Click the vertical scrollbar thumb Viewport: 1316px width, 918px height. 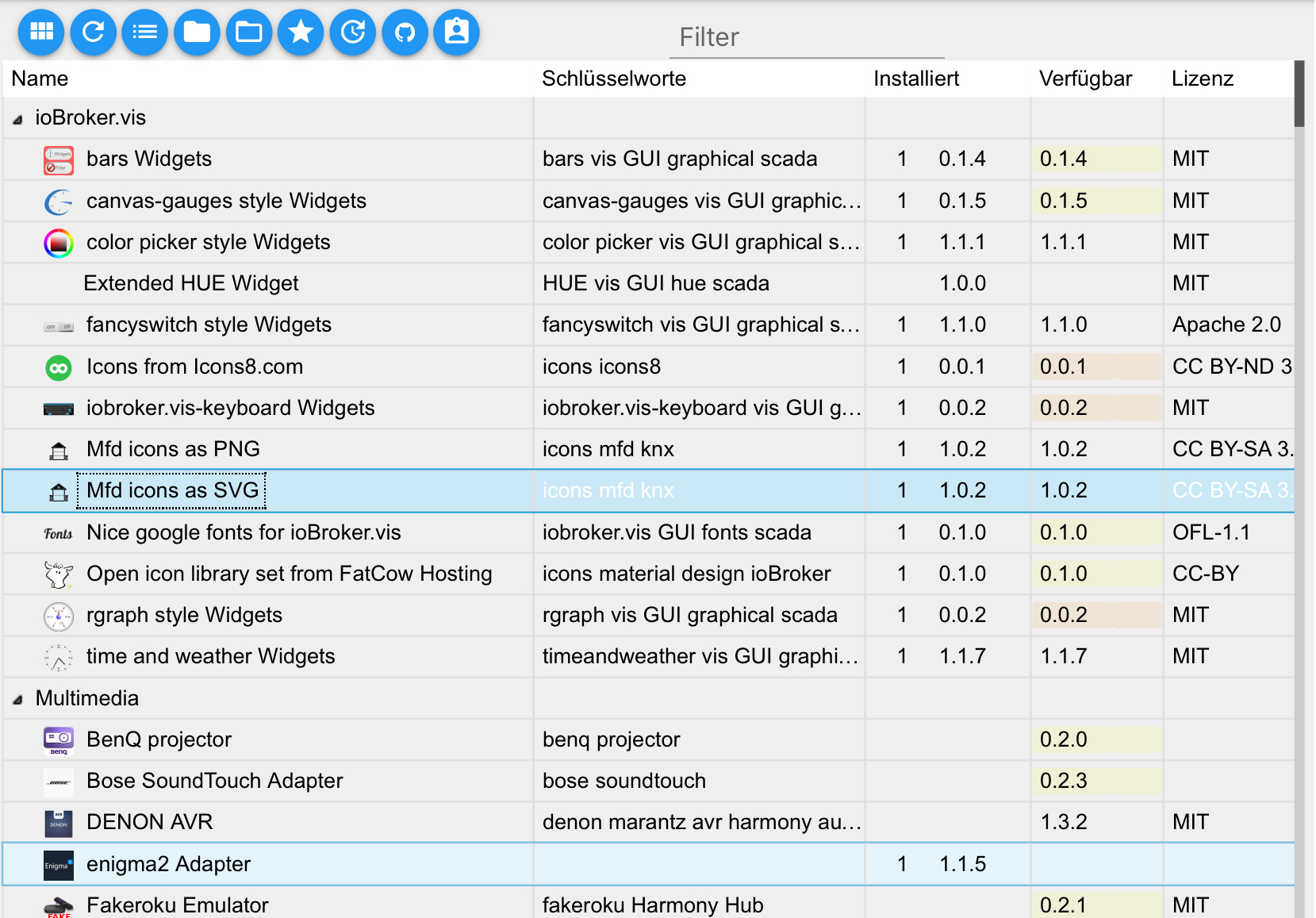point(1299,94)
